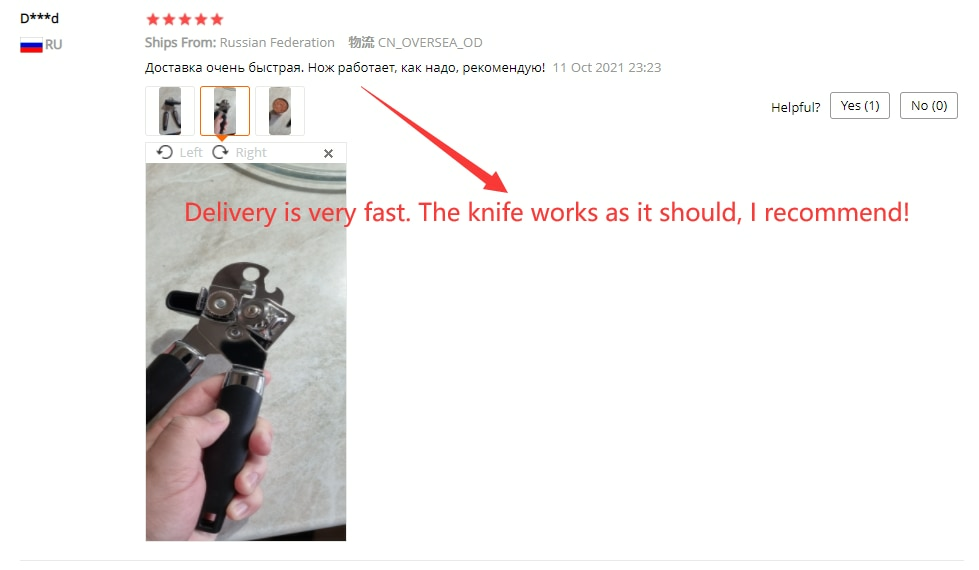Screen dimensions: 979x570
Task: Vote No (0) on review helpfulness
Action: coord(928,106)
